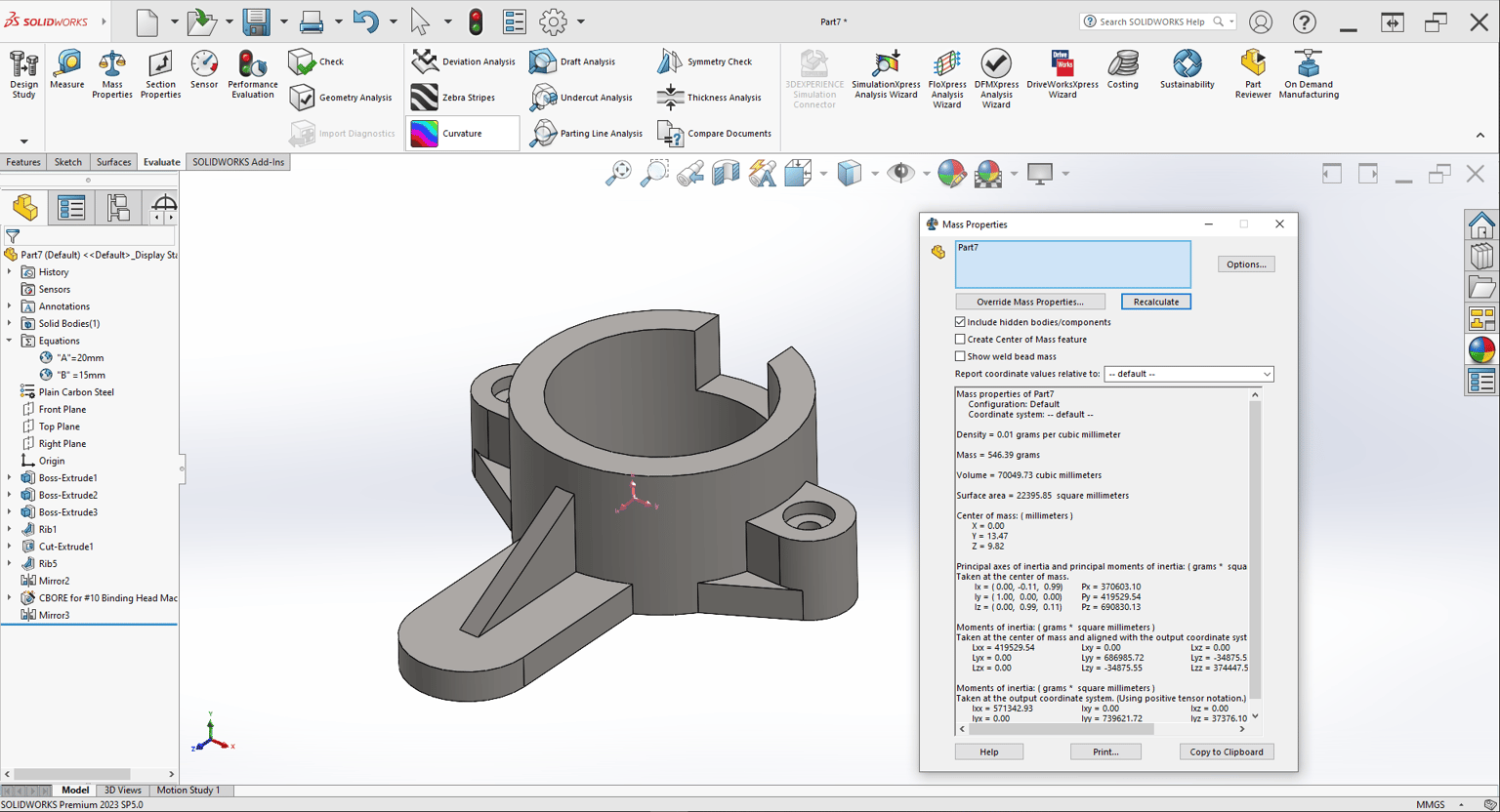This screenshot has height=812, width=1500.
Task: Start the Draft Analysis tool
Action: [572, 61]
